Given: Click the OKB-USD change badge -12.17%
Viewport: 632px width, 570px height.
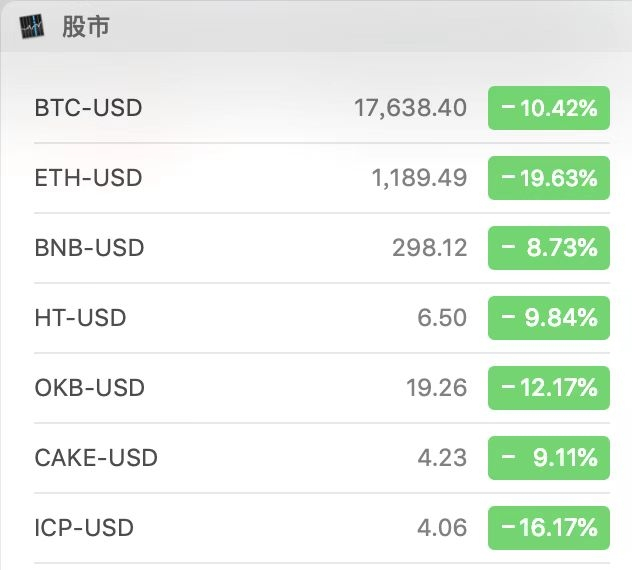Looking at the screenshot, I should click(548, 388).
